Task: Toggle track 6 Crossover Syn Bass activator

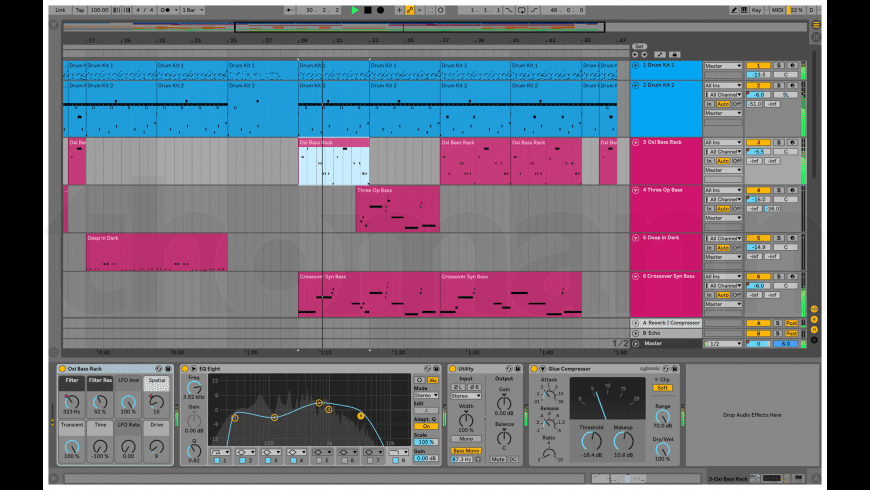Action: [758, 276]
